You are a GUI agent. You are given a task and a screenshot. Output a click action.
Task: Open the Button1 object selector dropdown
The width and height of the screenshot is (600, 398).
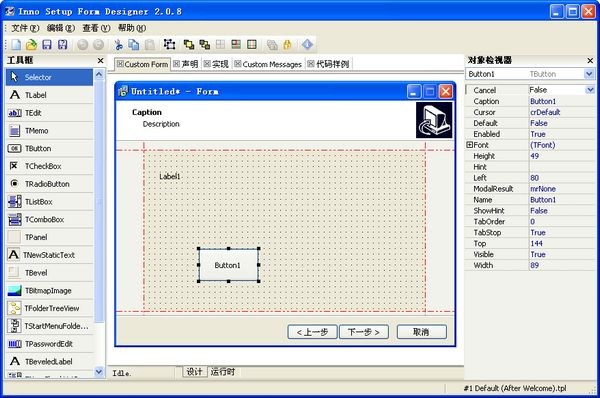pos(589,74)
